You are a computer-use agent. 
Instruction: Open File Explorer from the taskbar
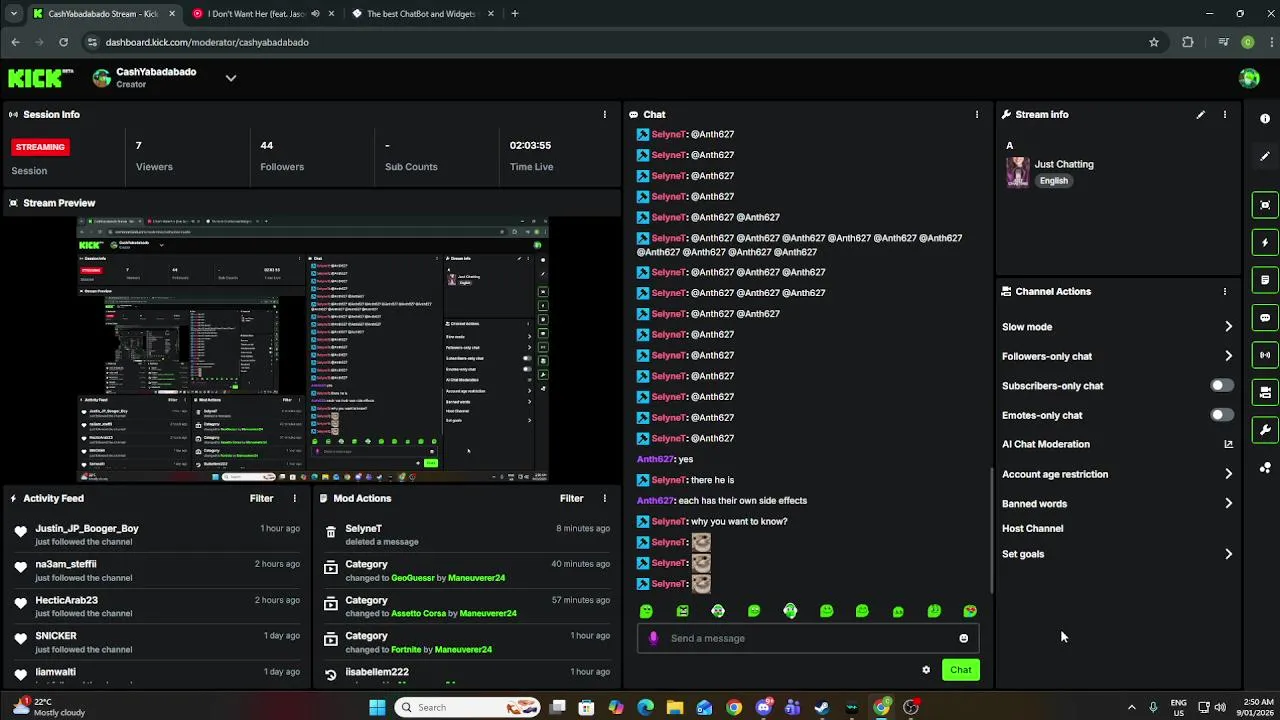[x=675, y=707]
